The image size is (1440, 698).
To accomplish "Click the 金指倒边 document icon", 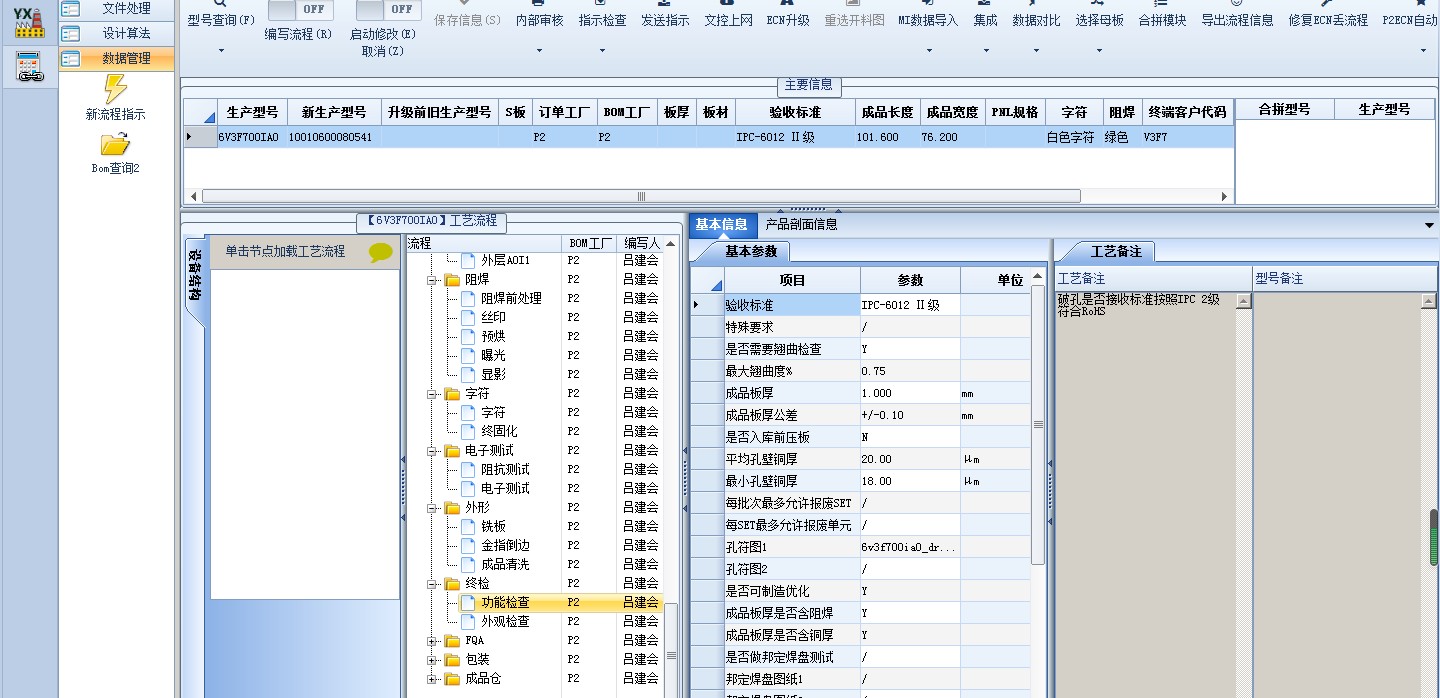I will tap(468, 545).
